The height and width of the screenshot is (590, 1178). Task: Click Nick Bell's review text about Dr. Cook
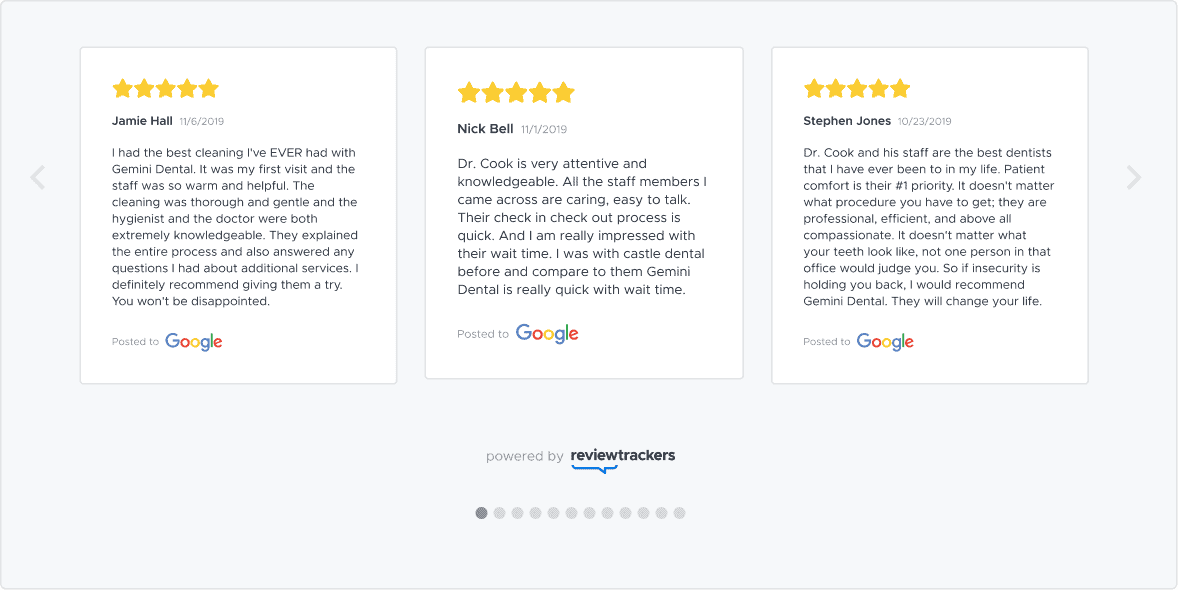point(583,227)
